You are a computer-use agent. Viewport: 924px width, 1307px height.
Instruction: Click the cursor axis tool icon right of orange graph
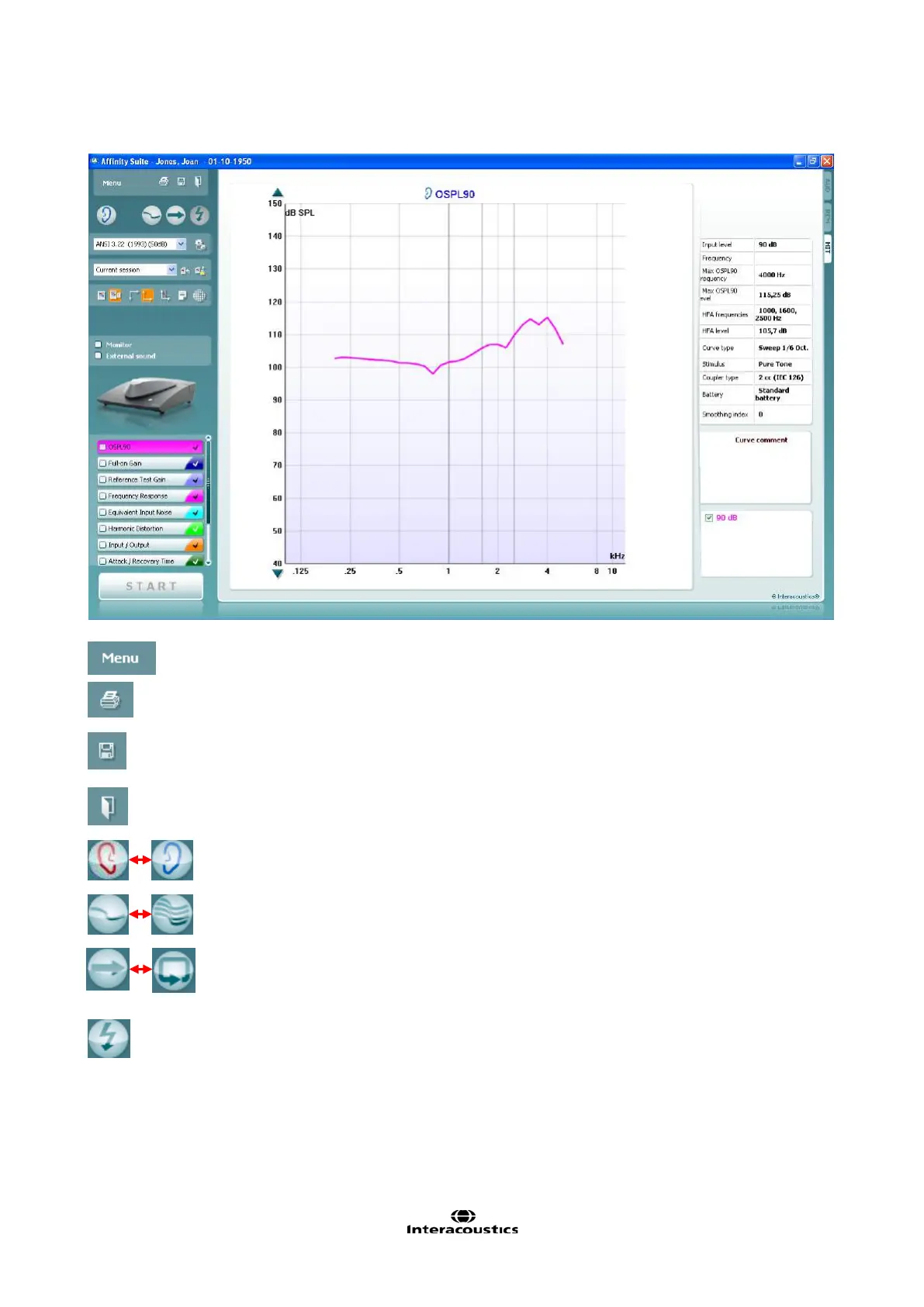tap(164, 296)
